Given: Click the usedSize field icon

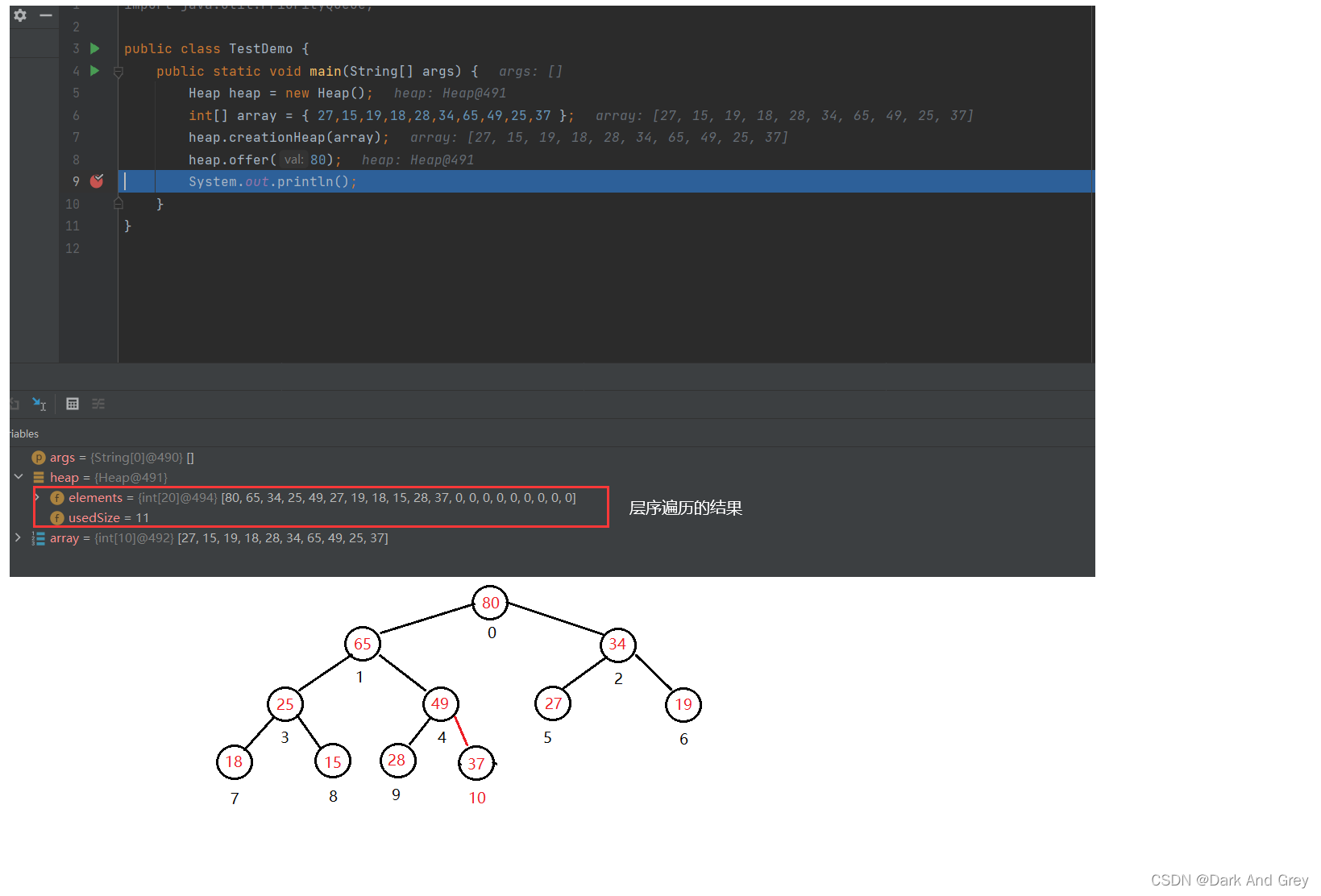Looking at the screenshot, I should (x=57, y=518).
